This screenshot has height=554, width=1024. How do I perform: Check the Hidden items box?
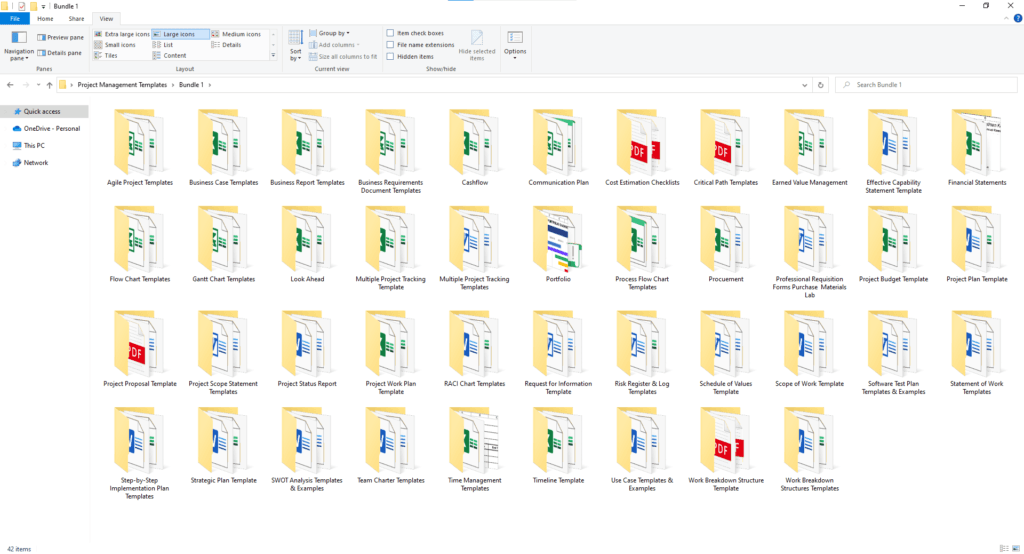391,57
